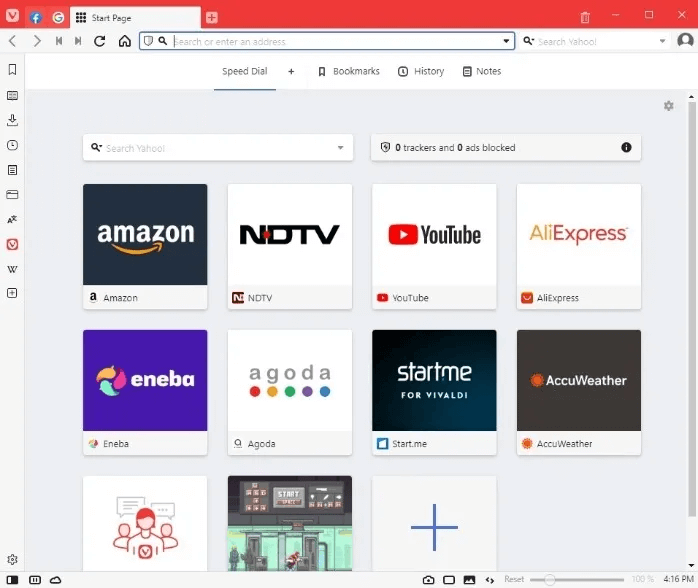Open the Translate side panel
The height and width of the screenshot is (588, 698).
tap(12, 219)
